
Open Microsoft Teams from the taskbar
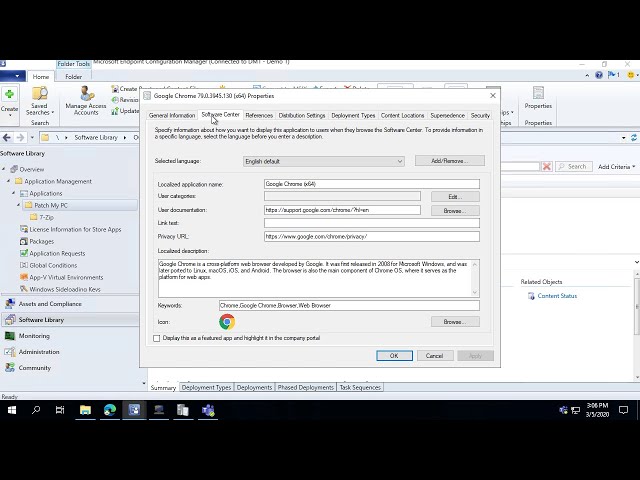coord(208,410)
